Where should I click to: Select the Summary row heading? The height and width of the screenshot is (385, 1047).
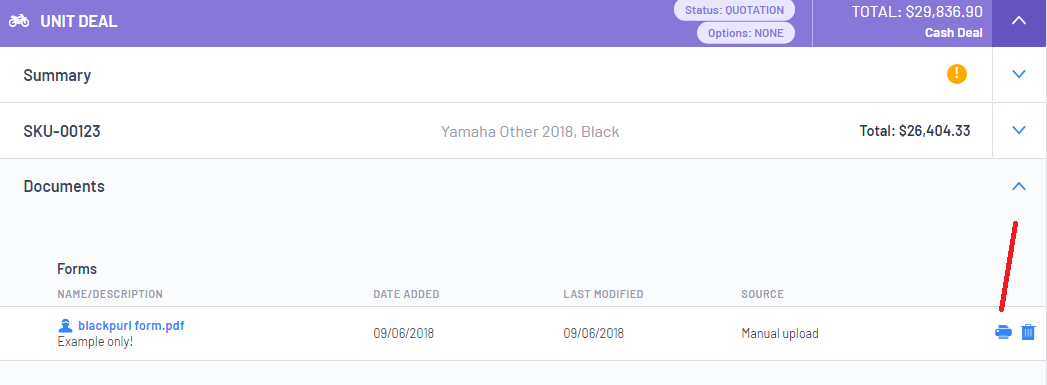(57, 75)
